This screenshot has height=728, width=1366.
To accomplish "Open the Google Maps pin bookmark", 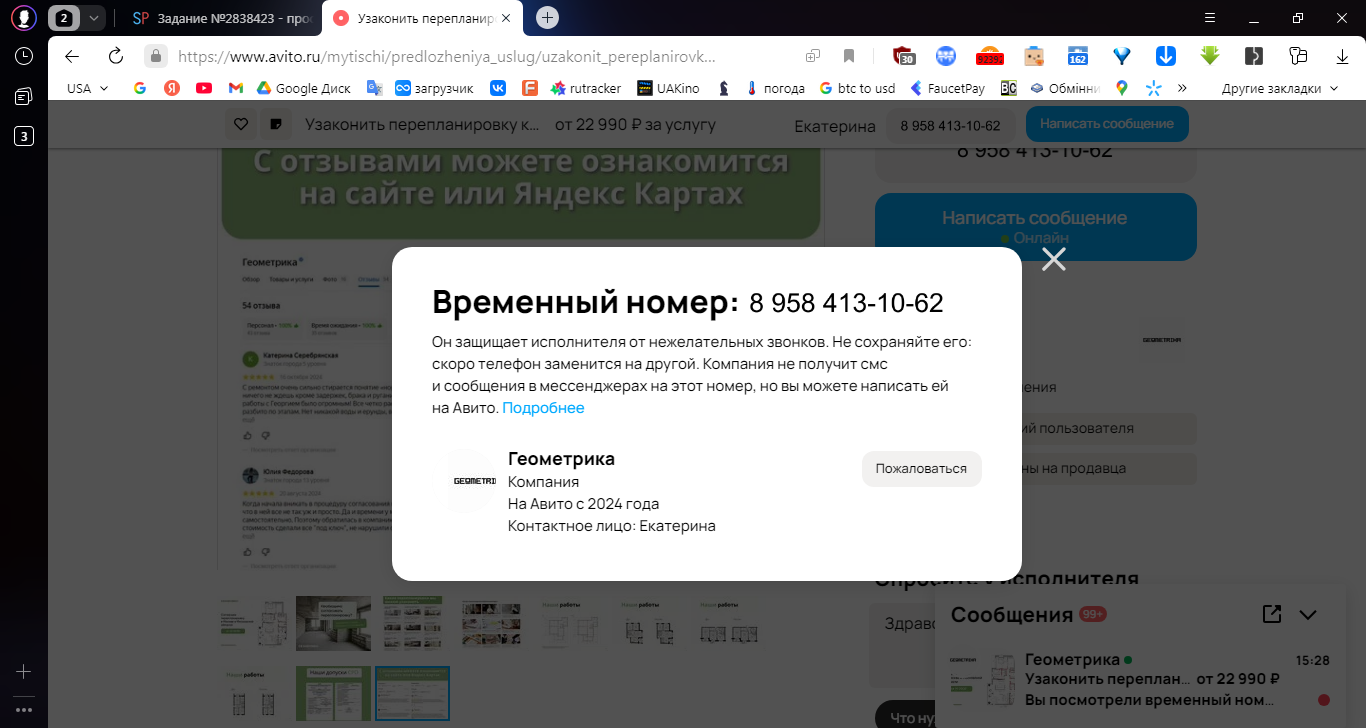I will click(x=1122, y=88).
